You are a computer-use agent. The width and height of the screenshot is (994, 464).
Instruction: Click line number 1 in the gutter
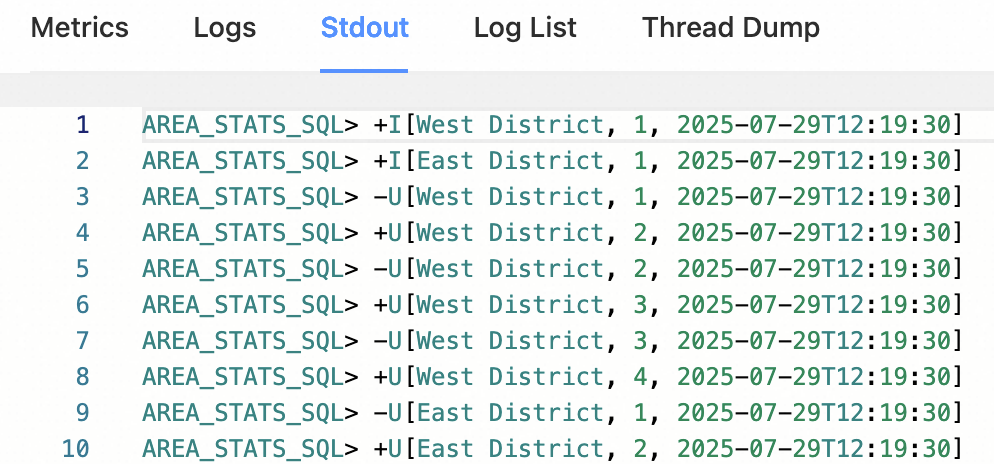(82, 125)
